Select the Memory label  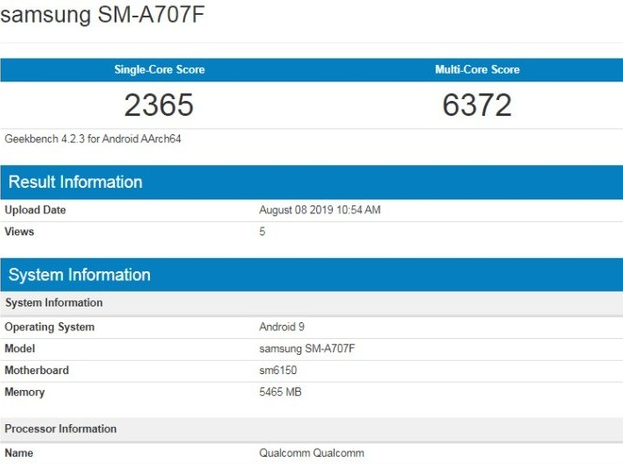click(24, 392)
